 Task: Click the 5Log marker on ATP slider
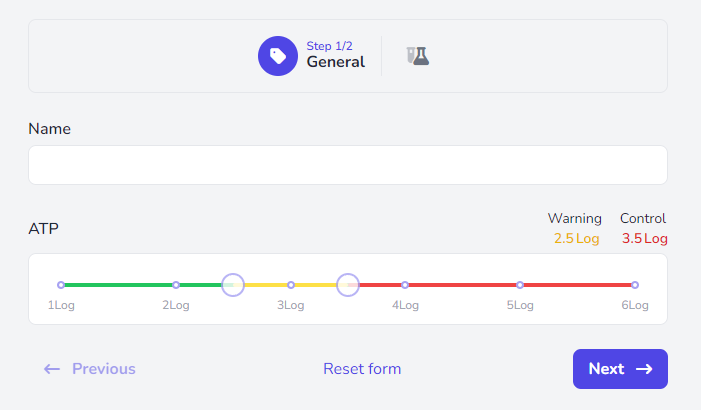(520, 285)
